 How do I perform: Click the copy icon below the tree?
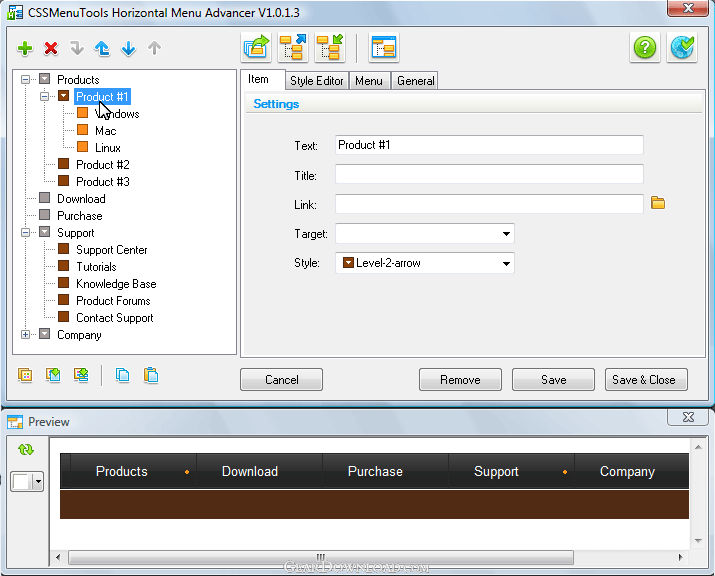pos(123,375)
